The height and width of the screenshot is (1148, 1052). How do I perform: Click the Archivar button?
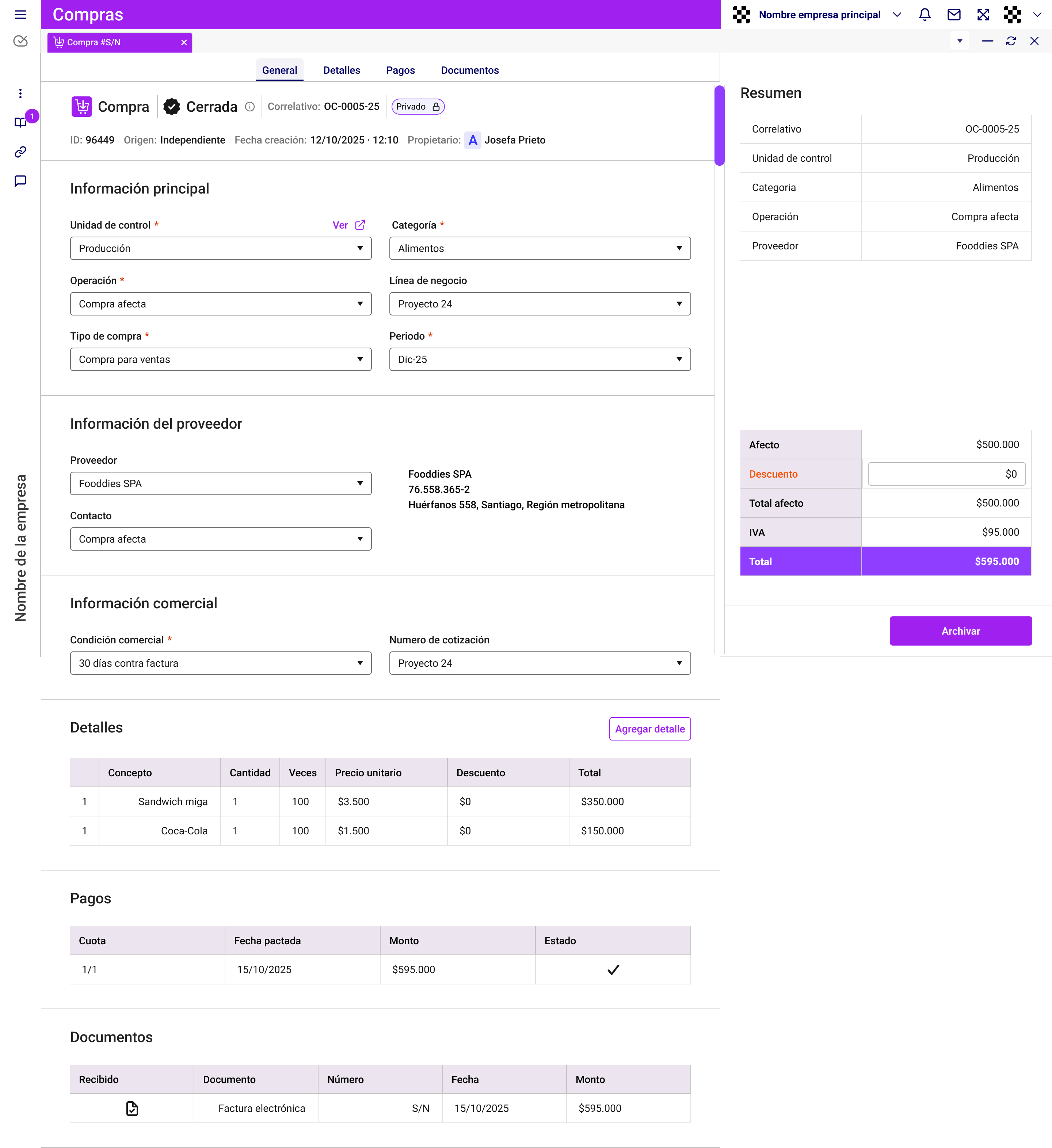(x=961, y=631)
